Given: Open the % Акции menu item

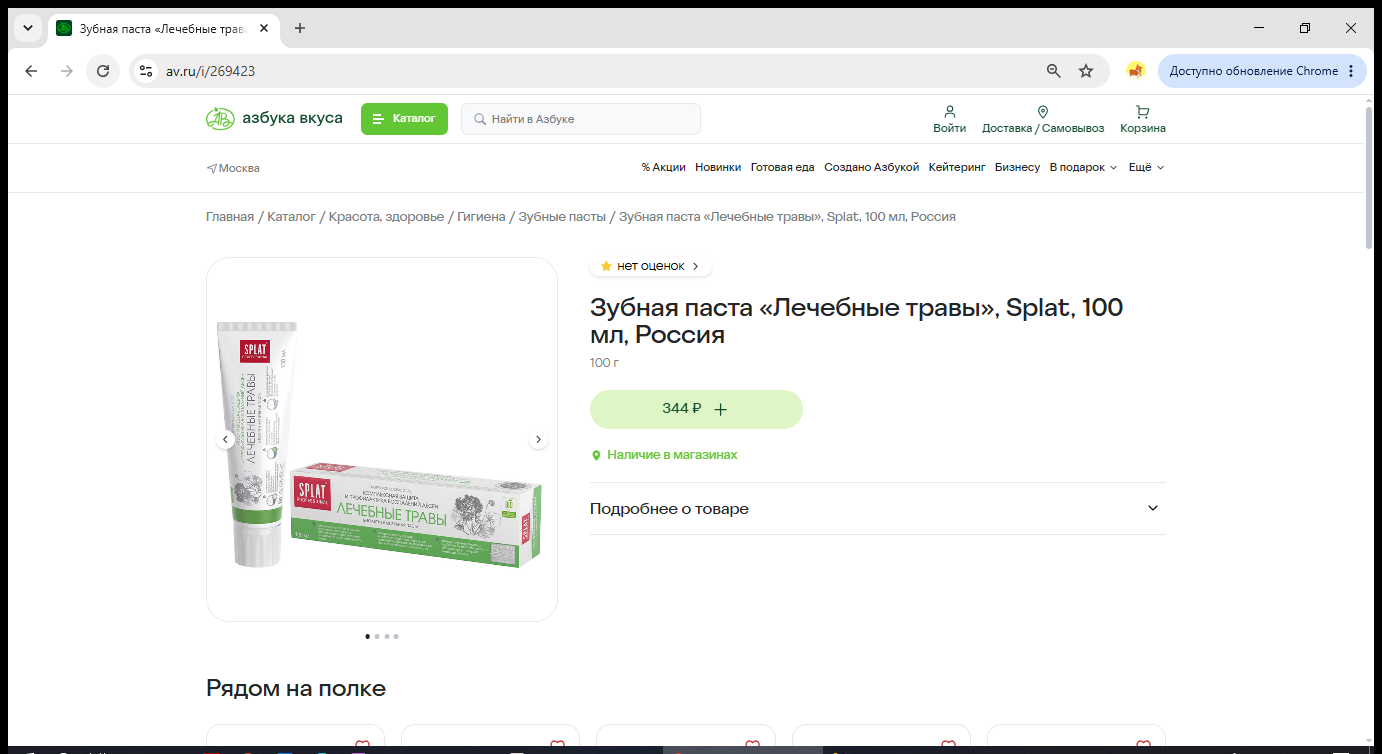Looking at the screenshot, I should click(664, 167).
